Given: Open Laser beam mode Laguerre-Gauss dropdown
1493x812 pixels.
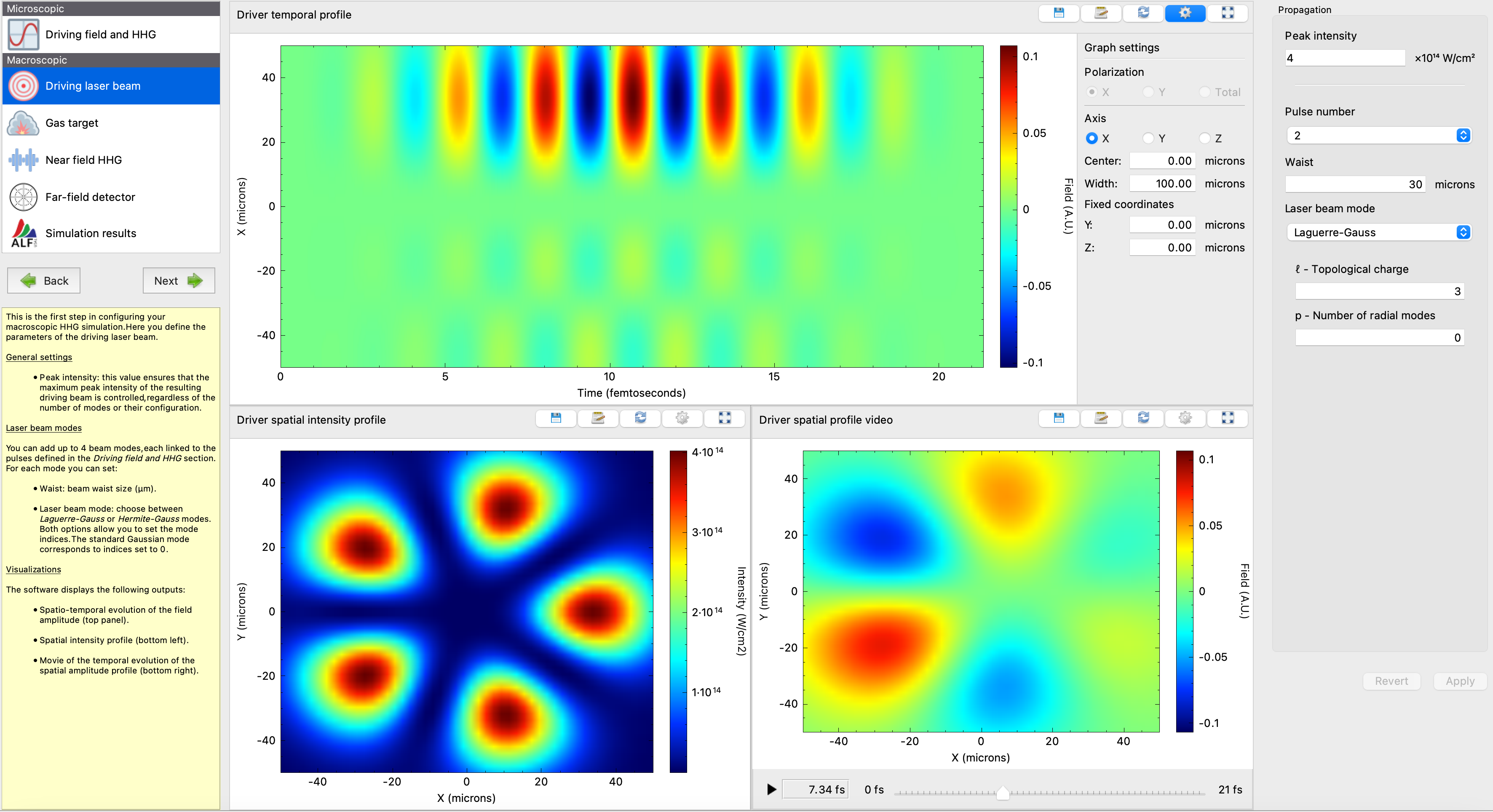Looking at the screenshot, I should pos(1378,232).
